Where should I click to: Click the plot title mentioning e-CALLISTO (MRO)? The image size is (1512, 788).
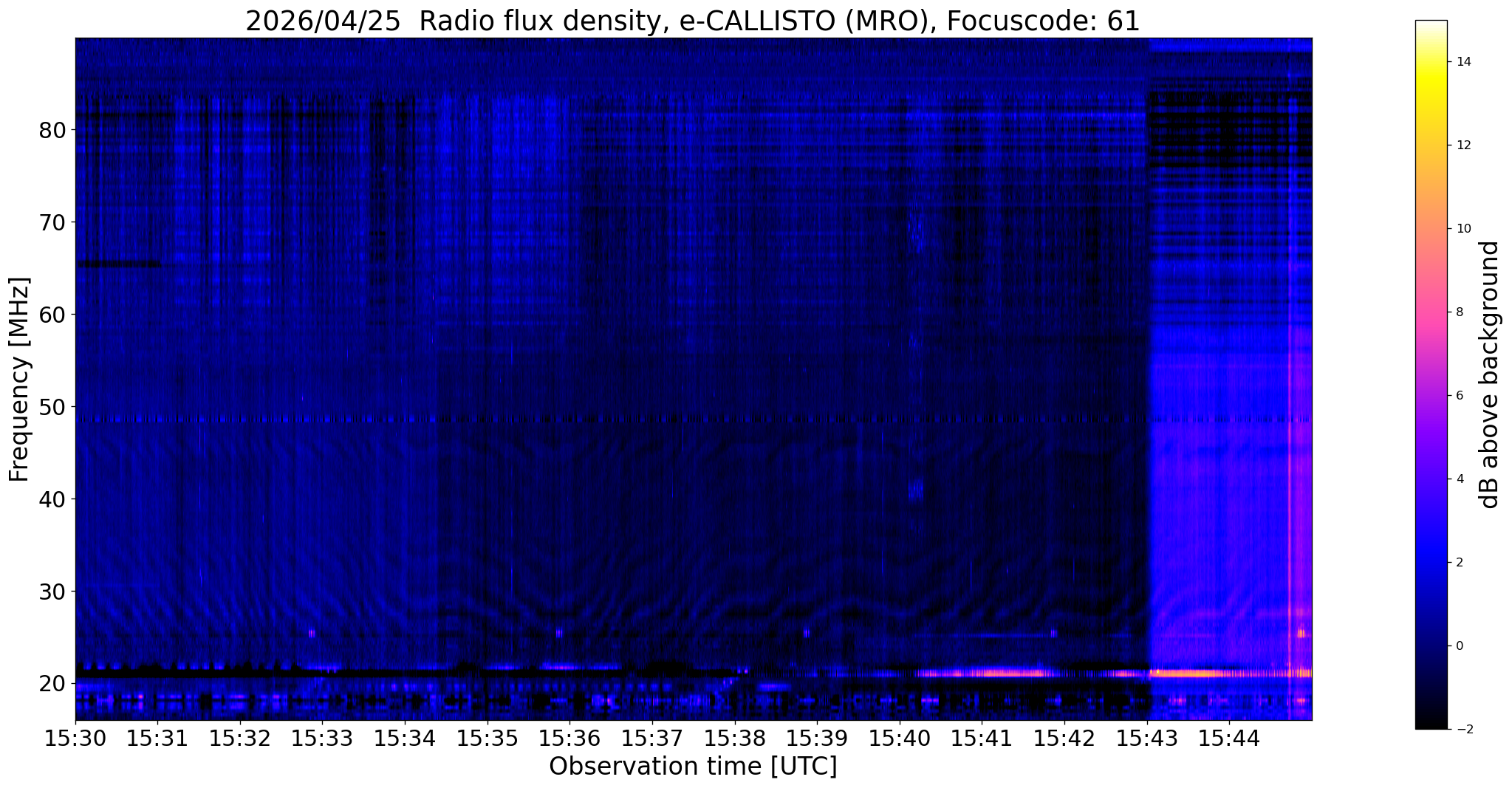pos(693,21)
